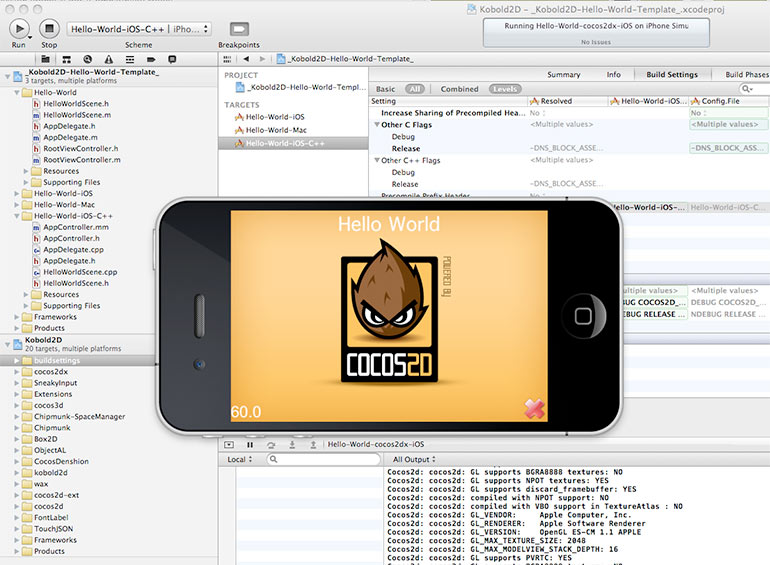Screen dimensions: 770x565
Task: Open the Local variables scope dropdown
Action: point(240,459)
